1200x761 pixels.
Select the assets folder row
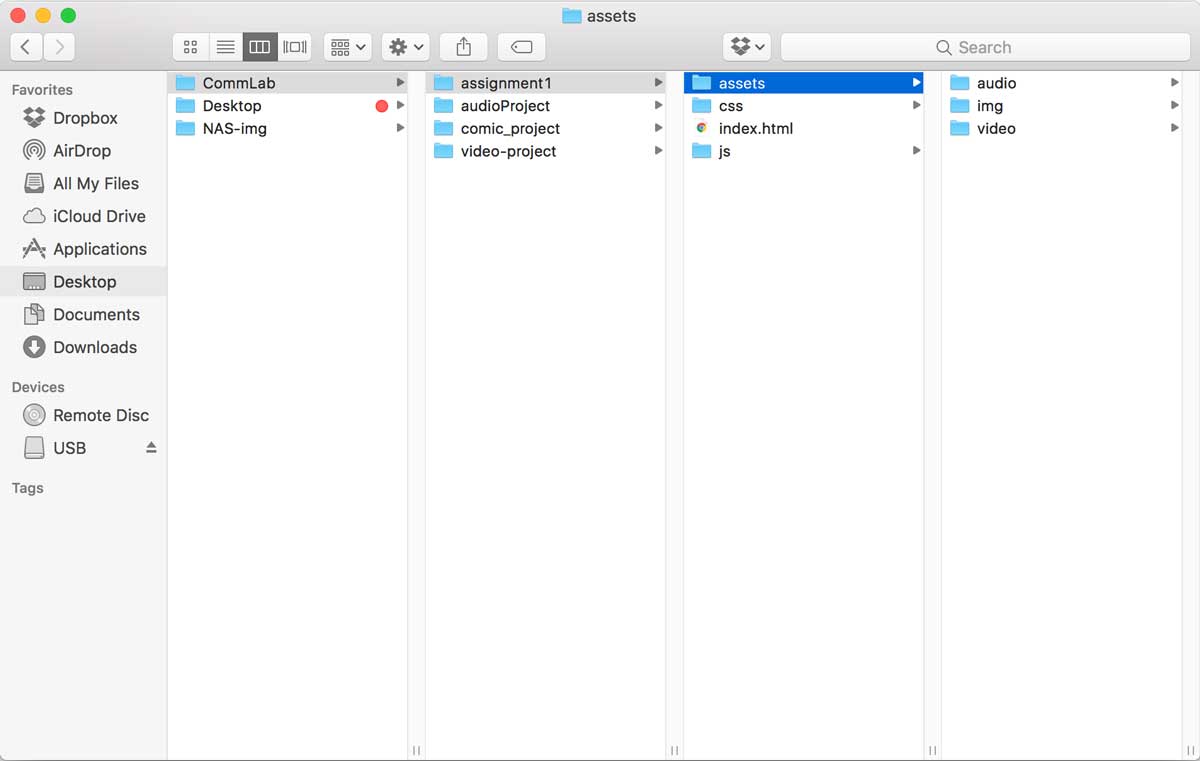(803, 83)
